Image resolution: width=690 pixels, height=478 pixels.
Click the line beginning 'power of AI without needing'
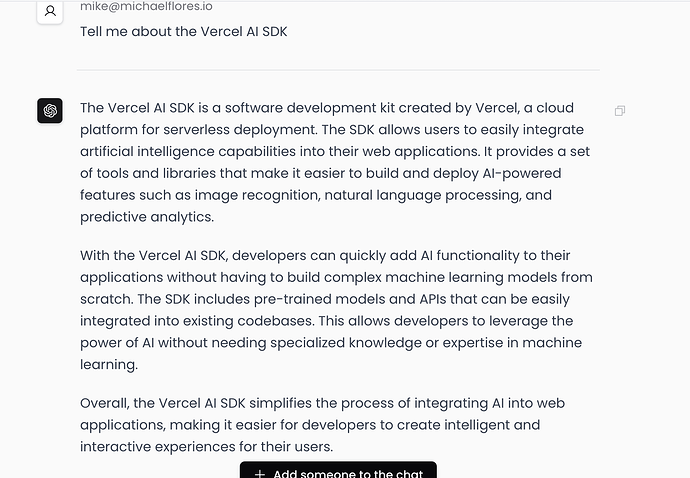tap(331, 343)
